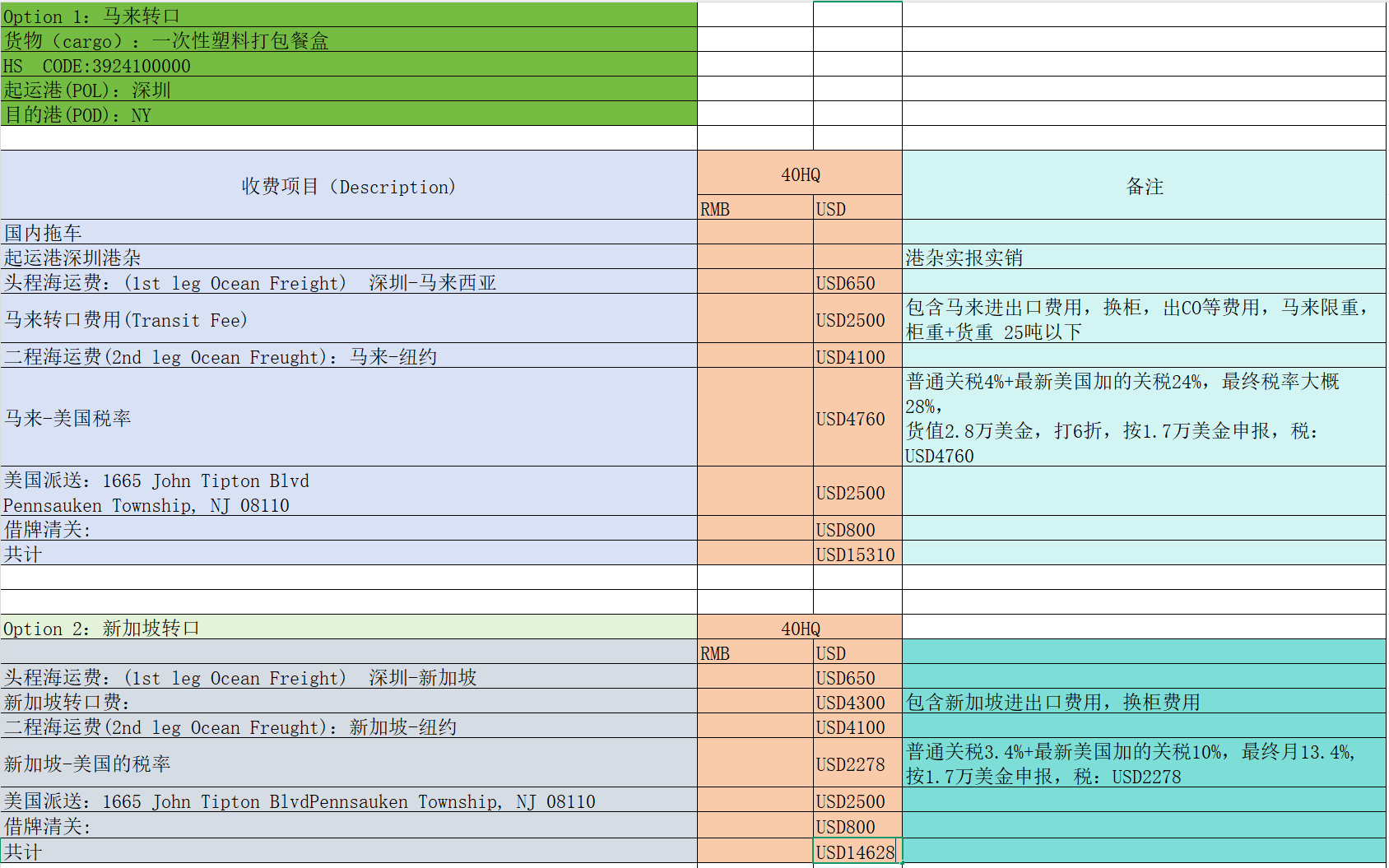The image size is (1389, 868).
Task: Select the USD2278 tax amount cell
Action: coord(857,764)
